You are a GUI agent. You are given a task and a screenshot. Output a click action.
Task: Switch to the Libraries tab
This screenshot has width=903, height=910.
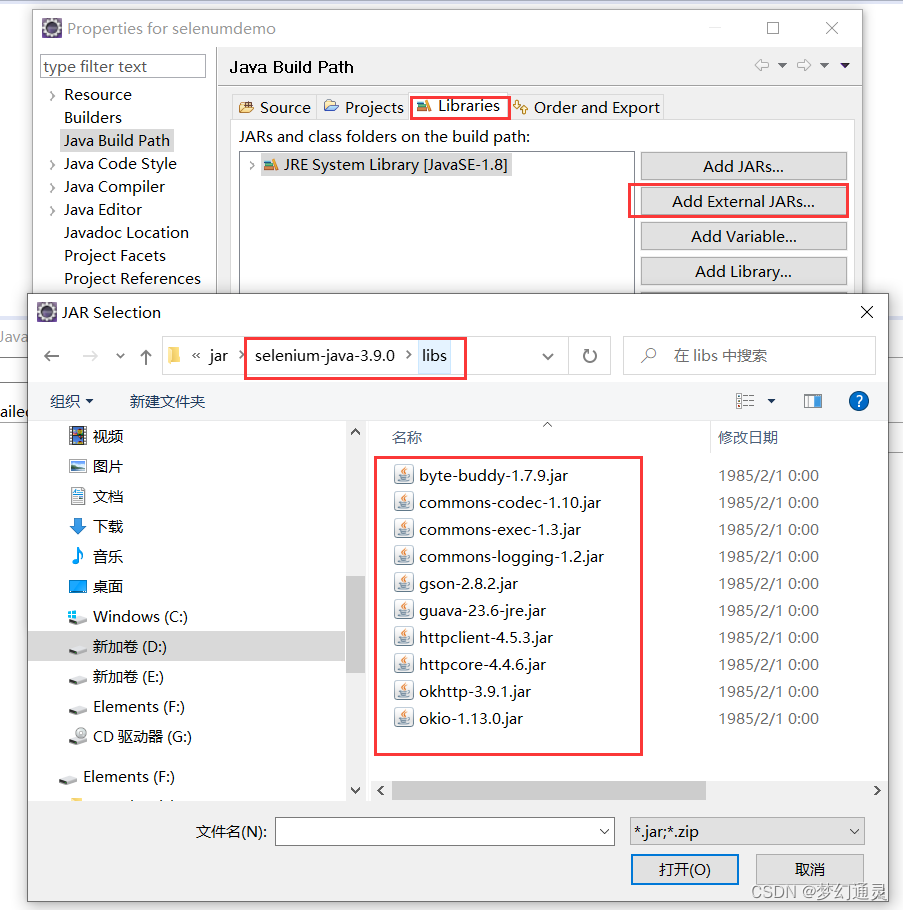[x=459, y=106]
